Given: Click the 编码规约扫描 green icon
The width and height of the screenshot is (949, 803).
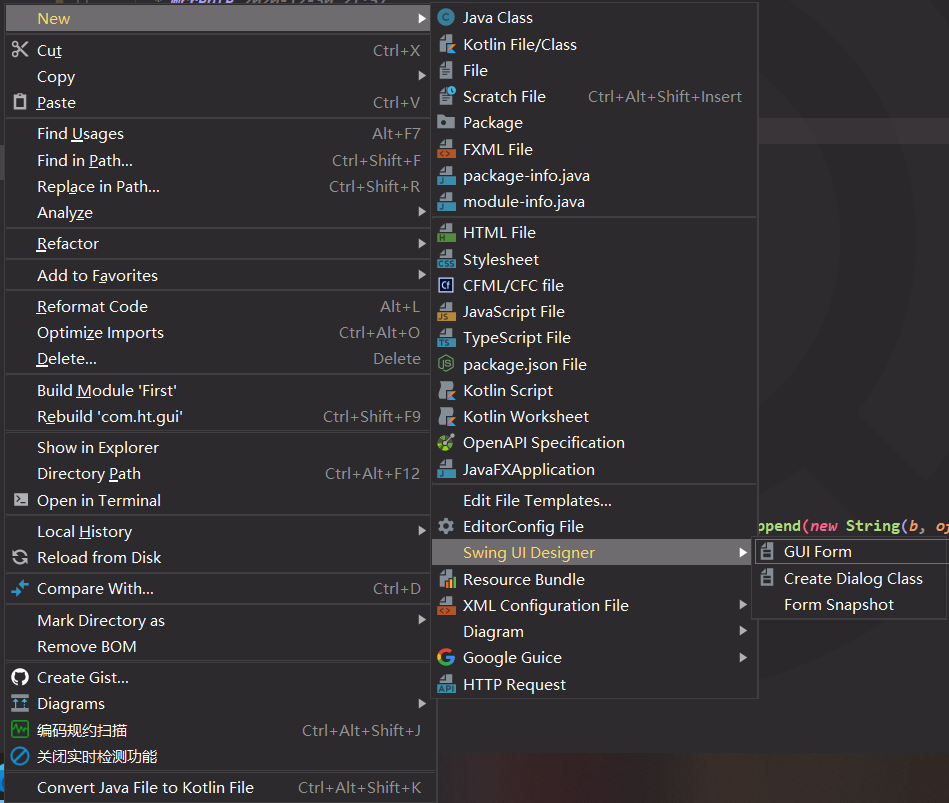Looking at the screenshot, I should click(x=20, y=729).
